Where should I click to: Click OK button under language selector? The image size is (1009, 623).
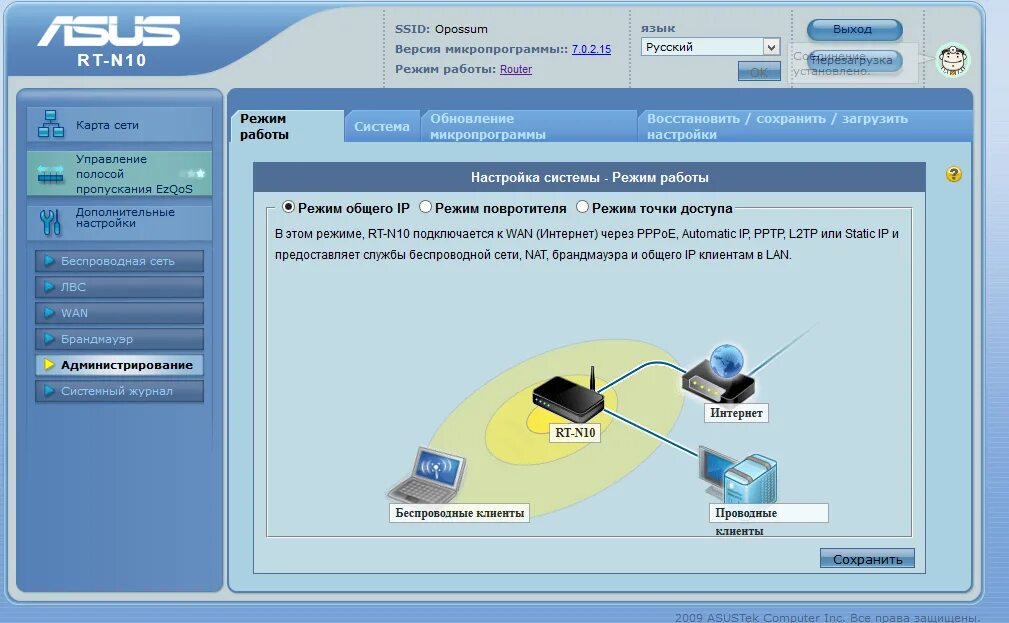(759, 71)
